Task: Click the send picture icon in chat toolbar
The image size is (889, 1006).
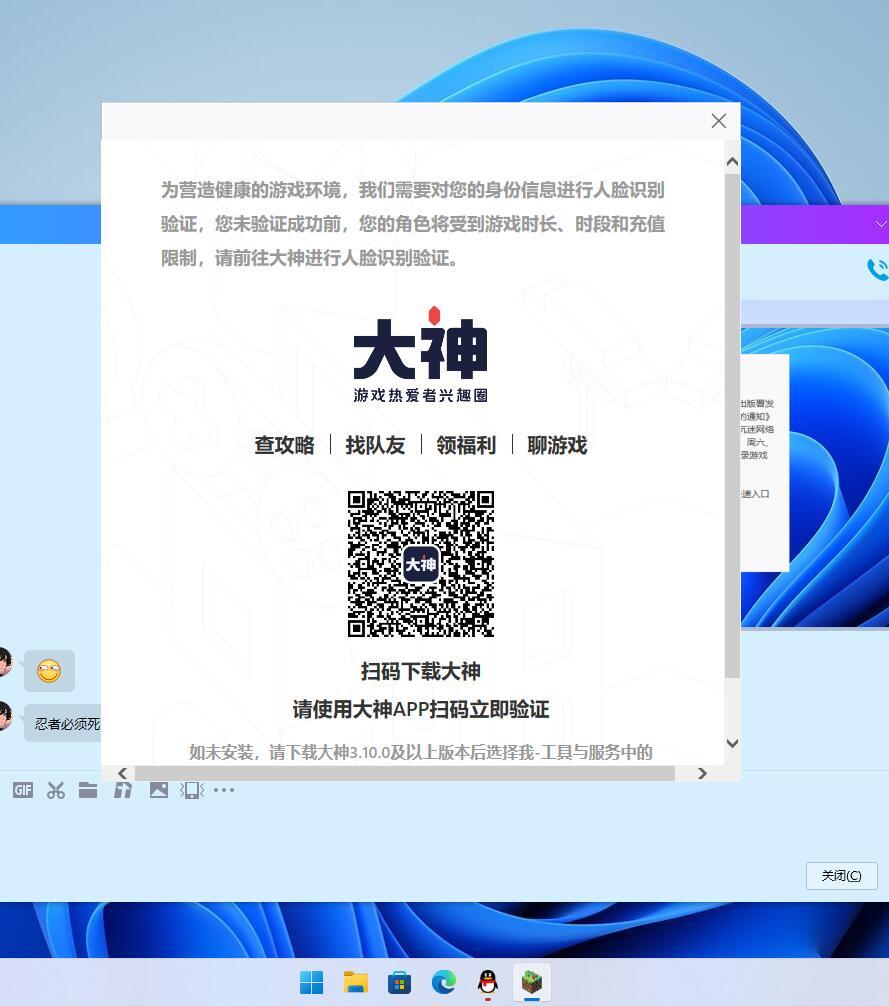Action: [x=158, y=790]
